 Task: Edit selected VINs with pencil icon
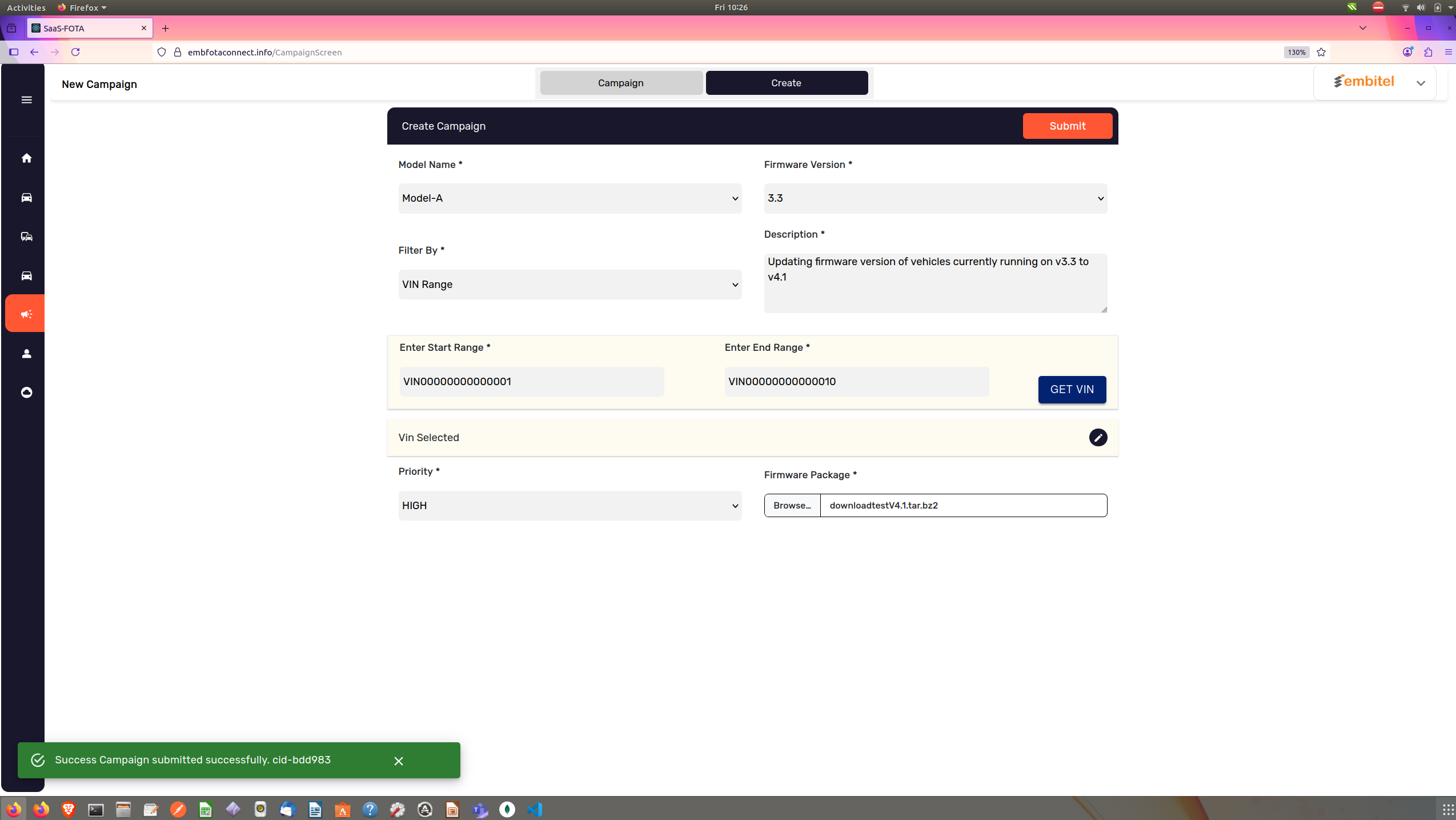(1097, 438)
